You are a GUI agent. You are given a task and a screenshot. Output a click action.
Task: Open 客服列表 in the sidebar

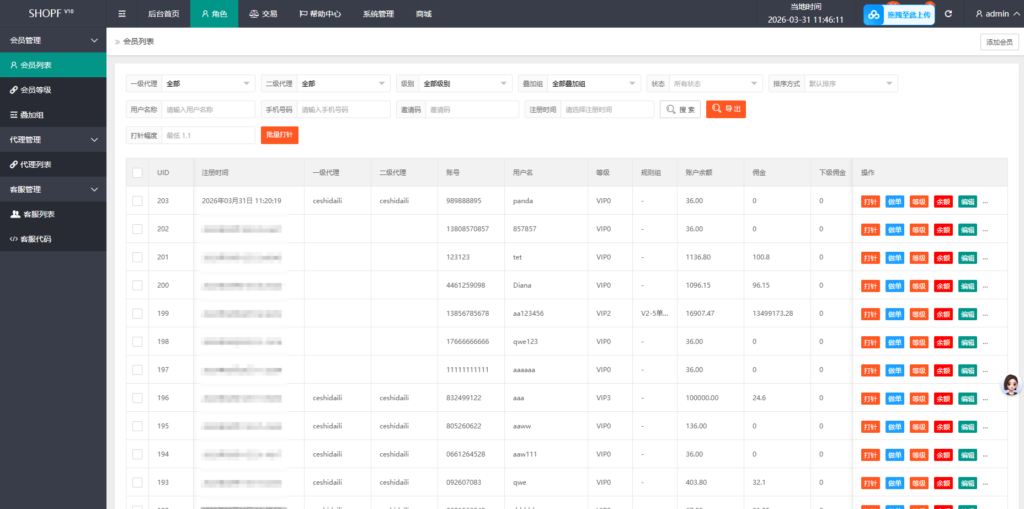(x=38, y=214)
